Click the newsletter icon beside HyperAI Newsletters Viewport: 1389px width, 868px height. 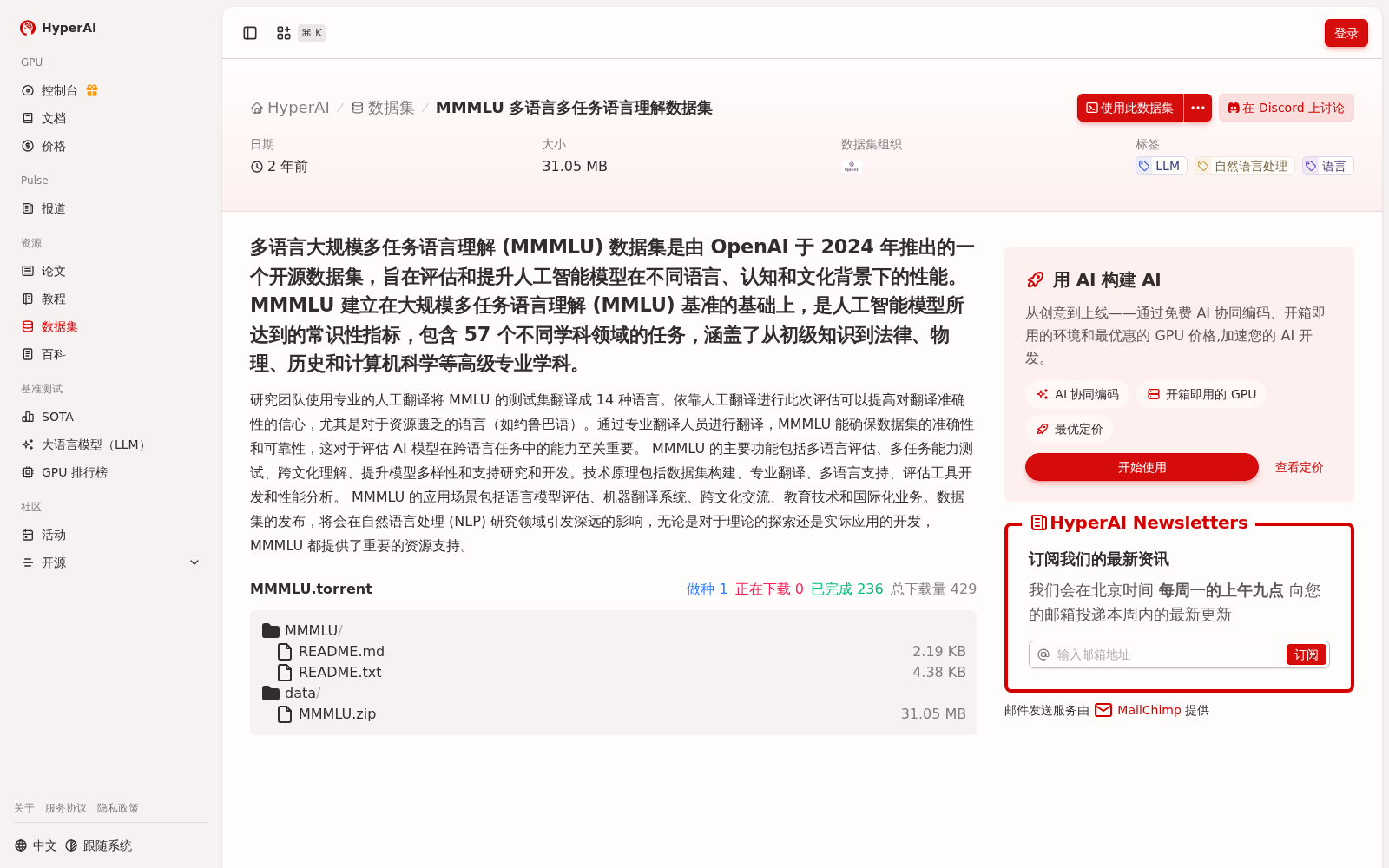1038,523
